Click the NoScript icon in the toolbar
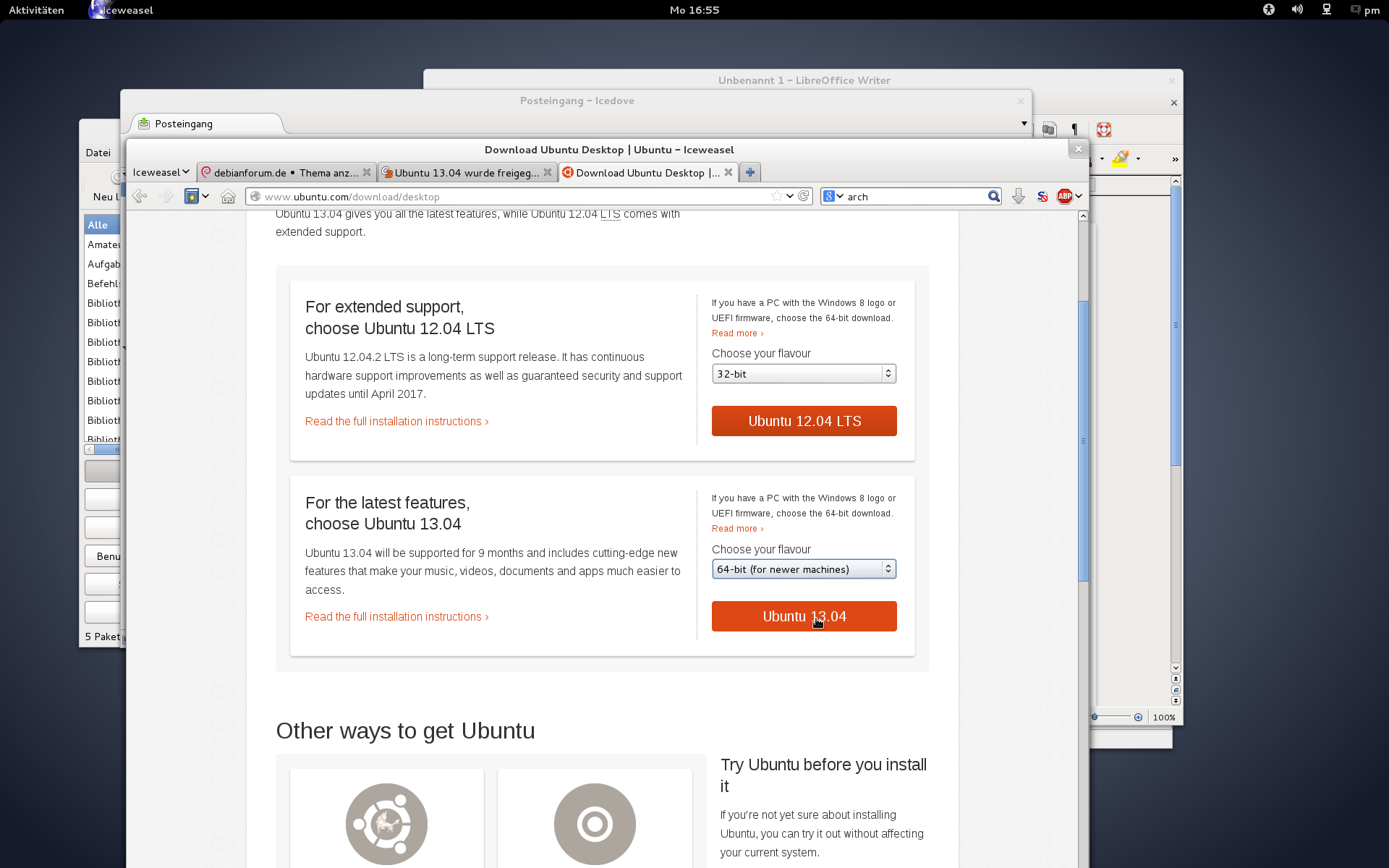The height and width of the screenshot is (868, 1389). click(x=1042, y=196)
